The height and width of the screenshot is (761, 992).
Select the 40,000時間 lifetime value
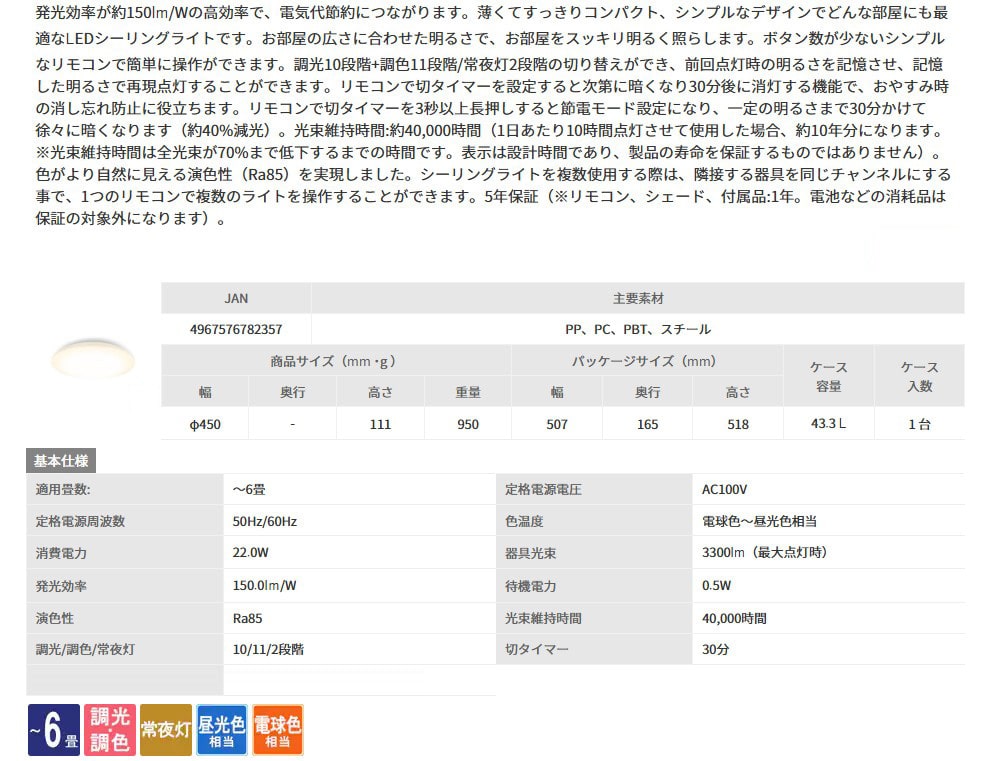734,618
